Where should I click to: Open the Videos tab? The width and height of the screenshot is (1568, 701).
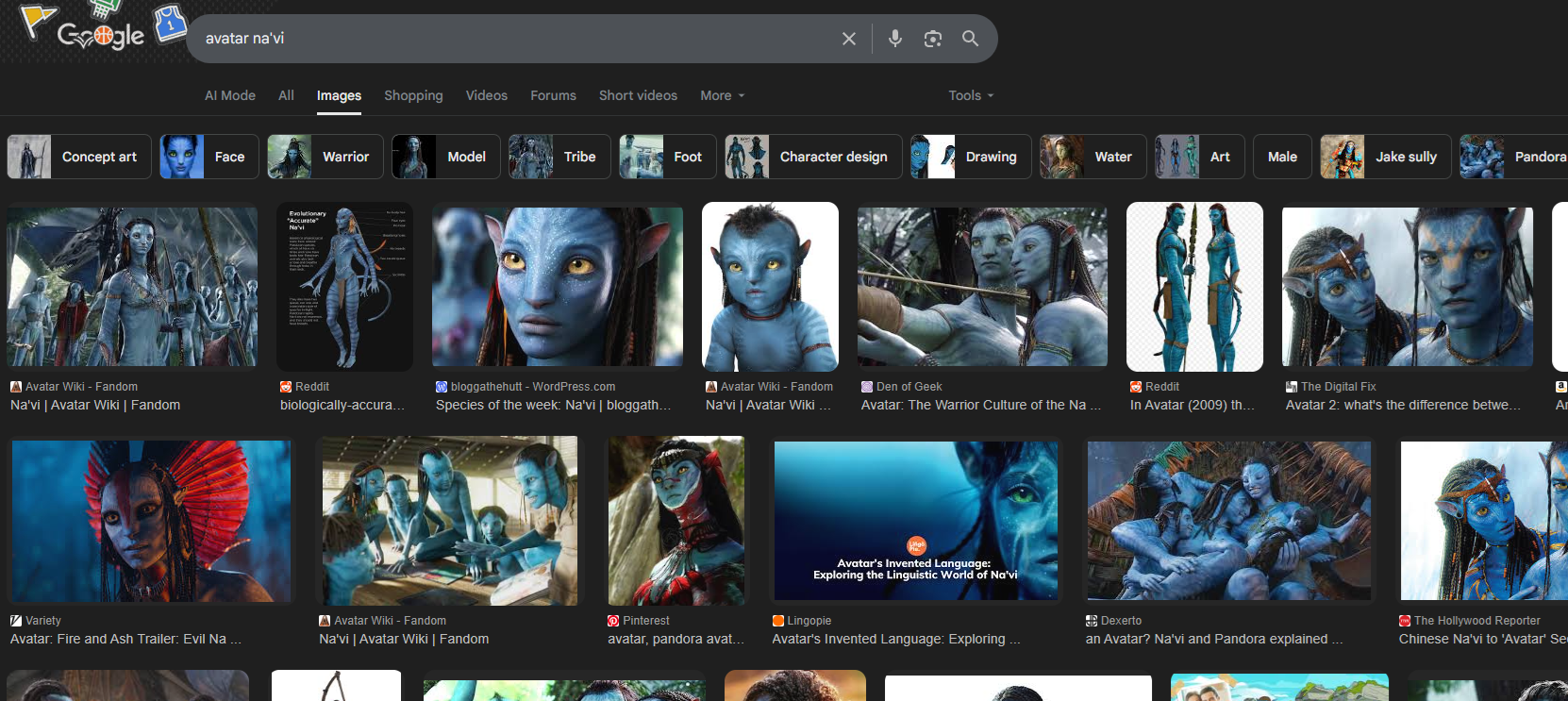tap(487, 95)
